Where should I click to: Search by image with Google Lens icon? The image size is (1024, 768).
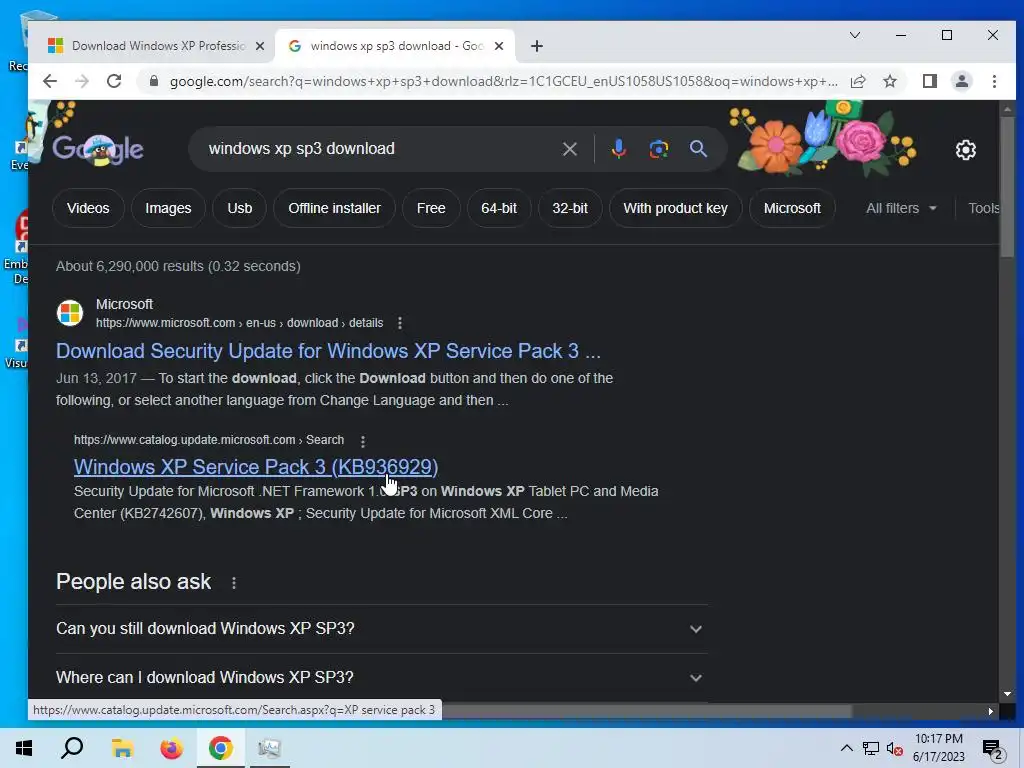(658, 149)
